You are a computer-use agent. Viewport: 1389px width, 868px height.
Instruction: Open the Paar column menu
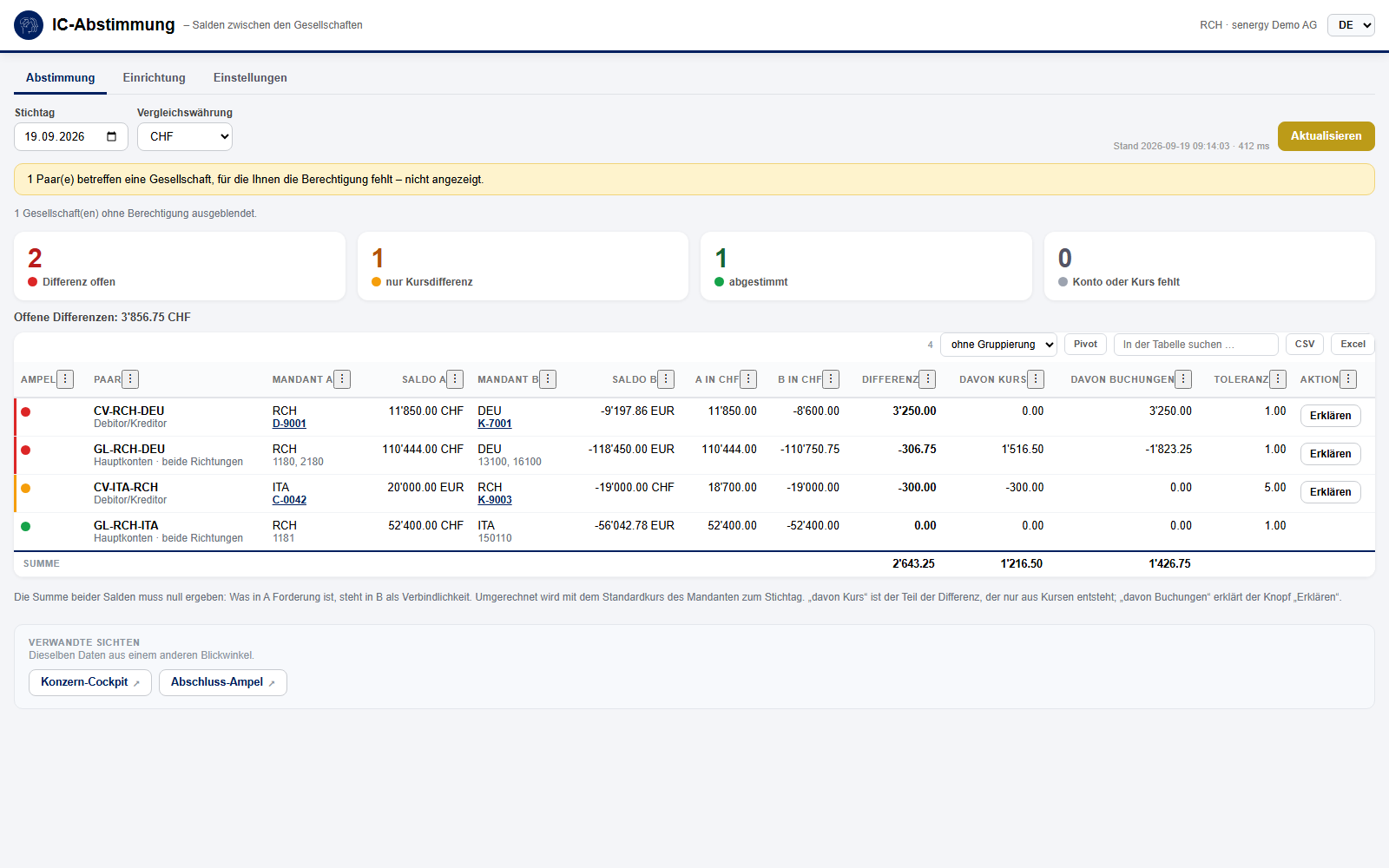coord(130,379)
